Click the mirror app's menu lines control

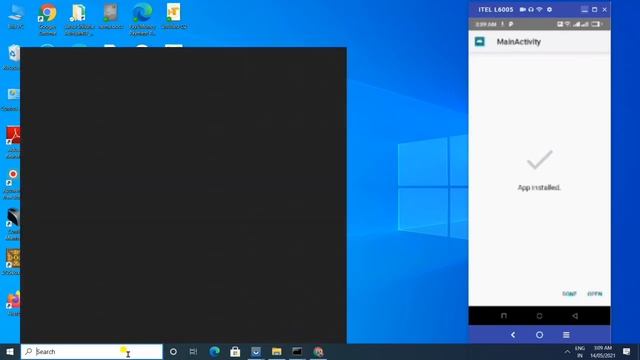566,335
